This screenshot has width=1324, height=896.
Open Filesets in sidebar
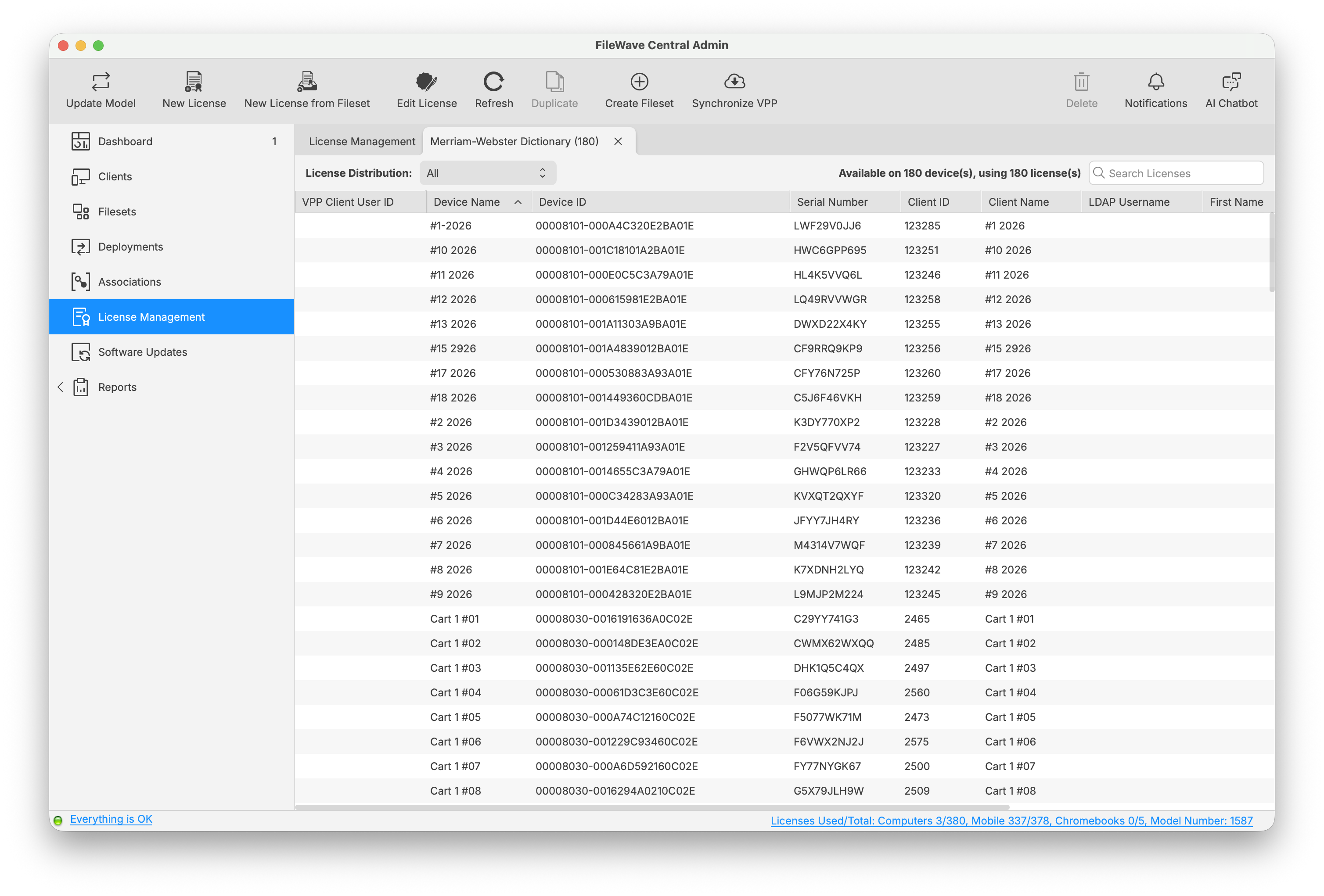pos(172,211)
